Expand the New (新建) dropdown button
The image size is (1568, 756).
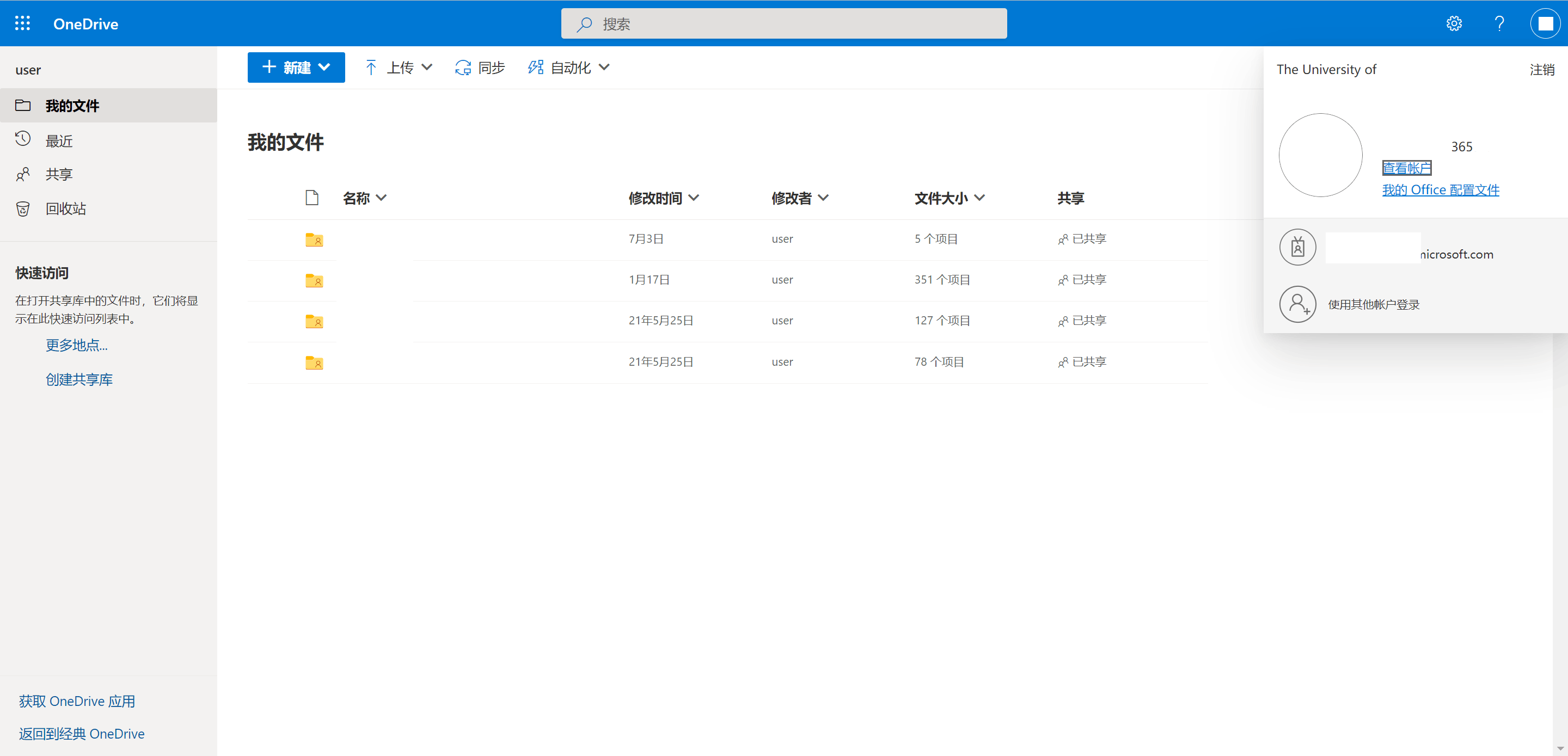tap(296, 67)
